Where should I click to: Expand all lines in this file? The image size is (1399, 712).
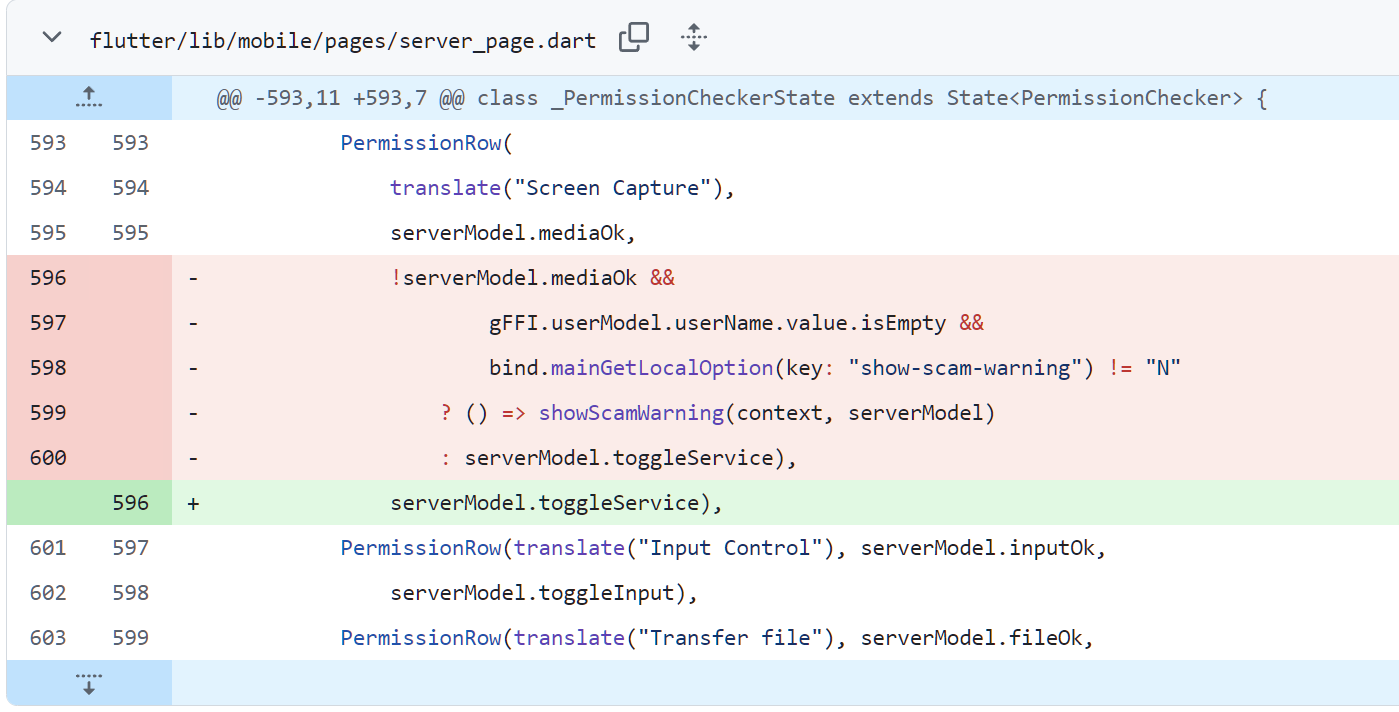[x=694, y=38]
